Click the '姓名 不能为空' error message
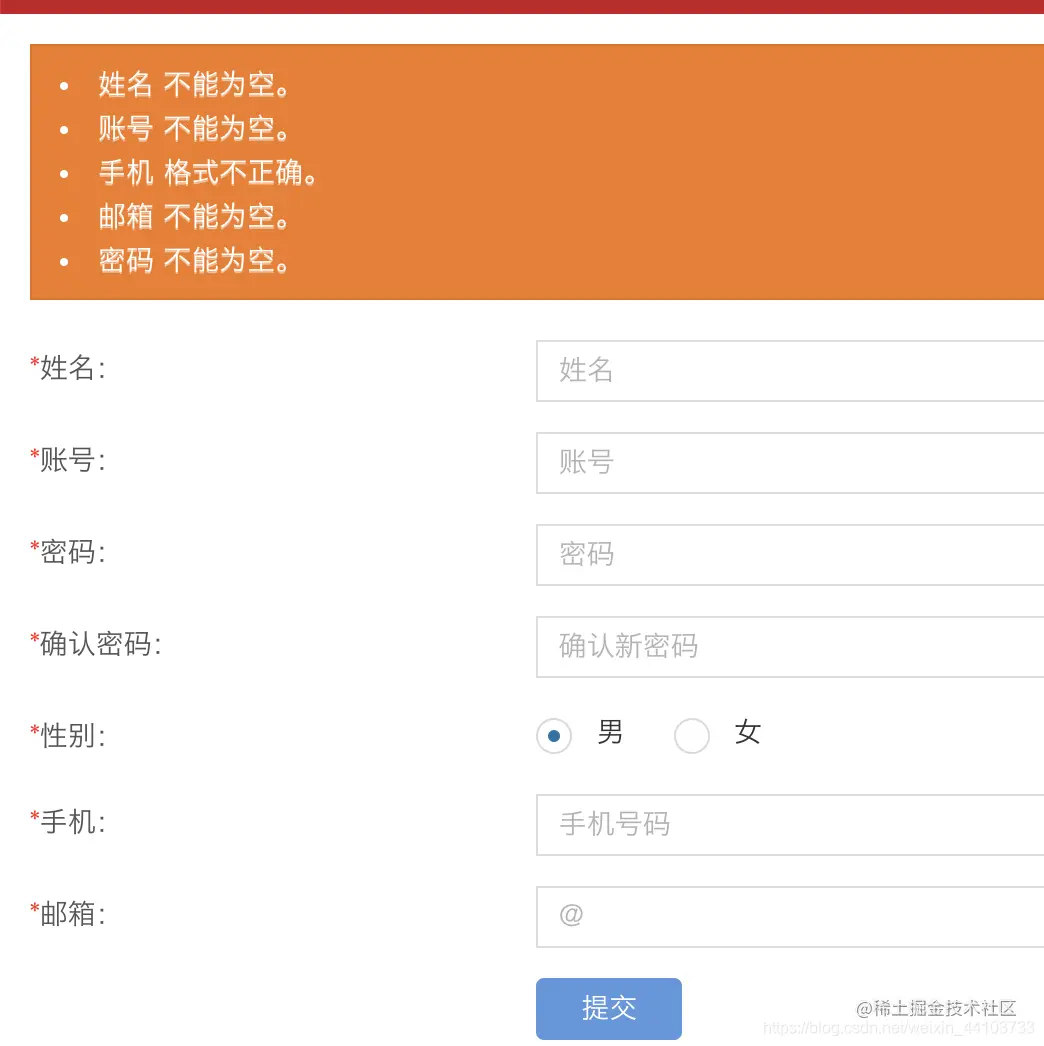This screenshot has width=1044, height=1046. point(196,85)
